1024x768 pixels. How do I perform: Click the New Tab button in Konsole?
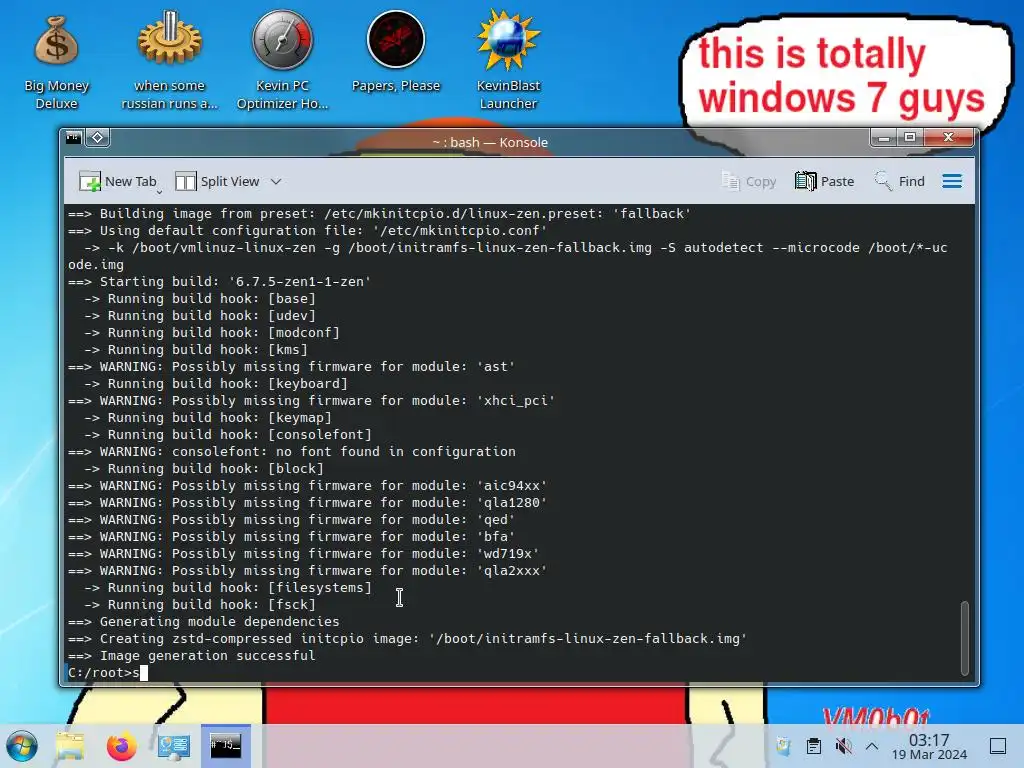pos(118,182)
